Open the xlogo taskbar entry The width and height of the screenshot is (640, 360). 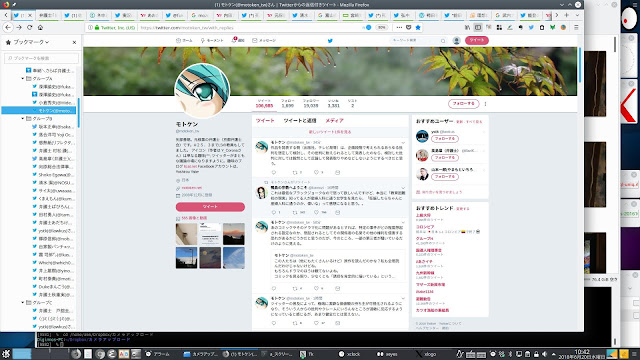426,354
